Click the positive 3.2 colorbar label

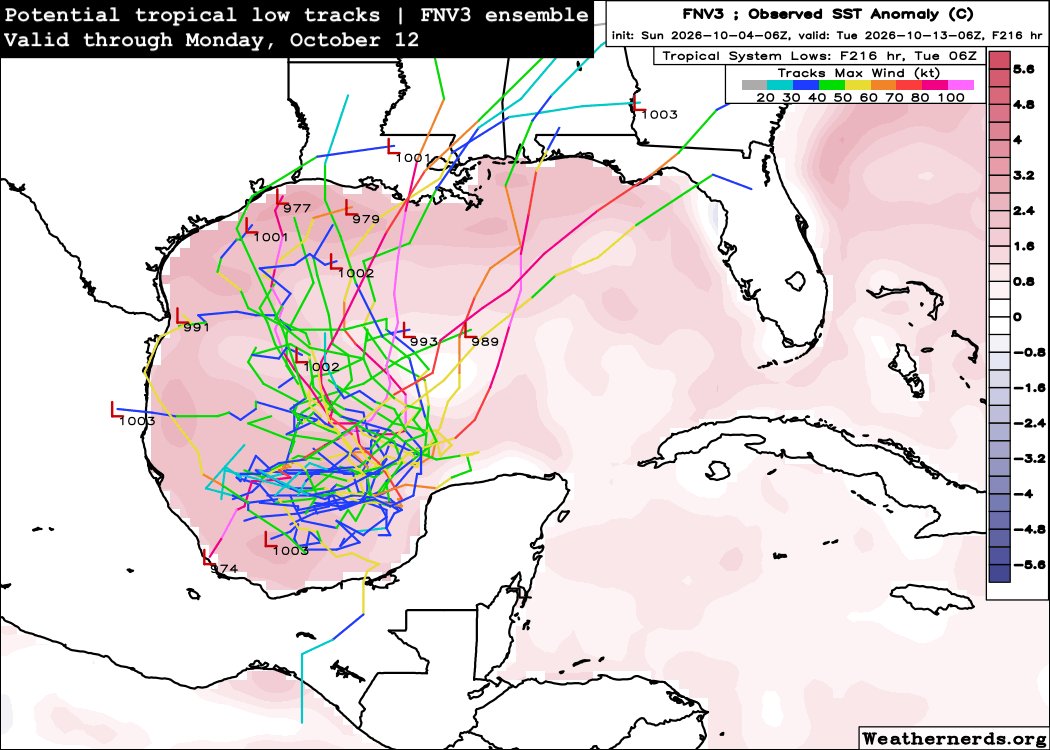point(1024,175)
